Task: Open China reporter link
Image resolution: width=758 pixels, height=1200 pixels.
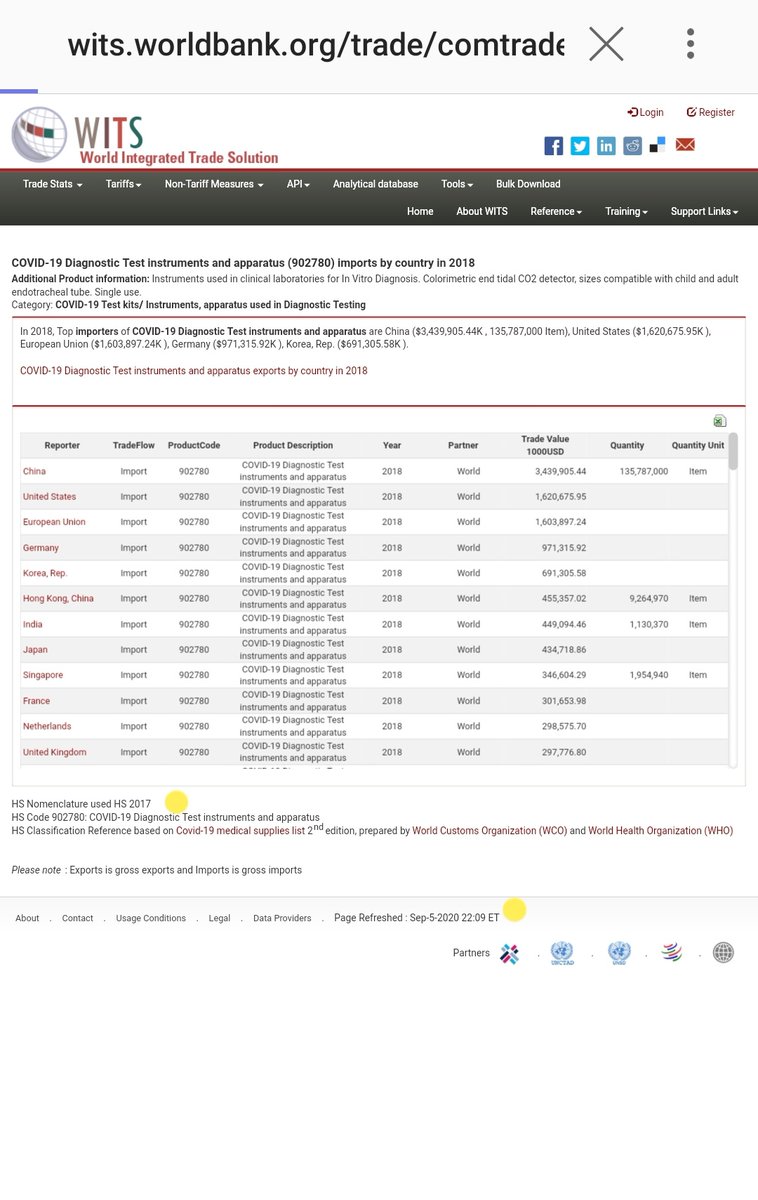Action: 34,471
